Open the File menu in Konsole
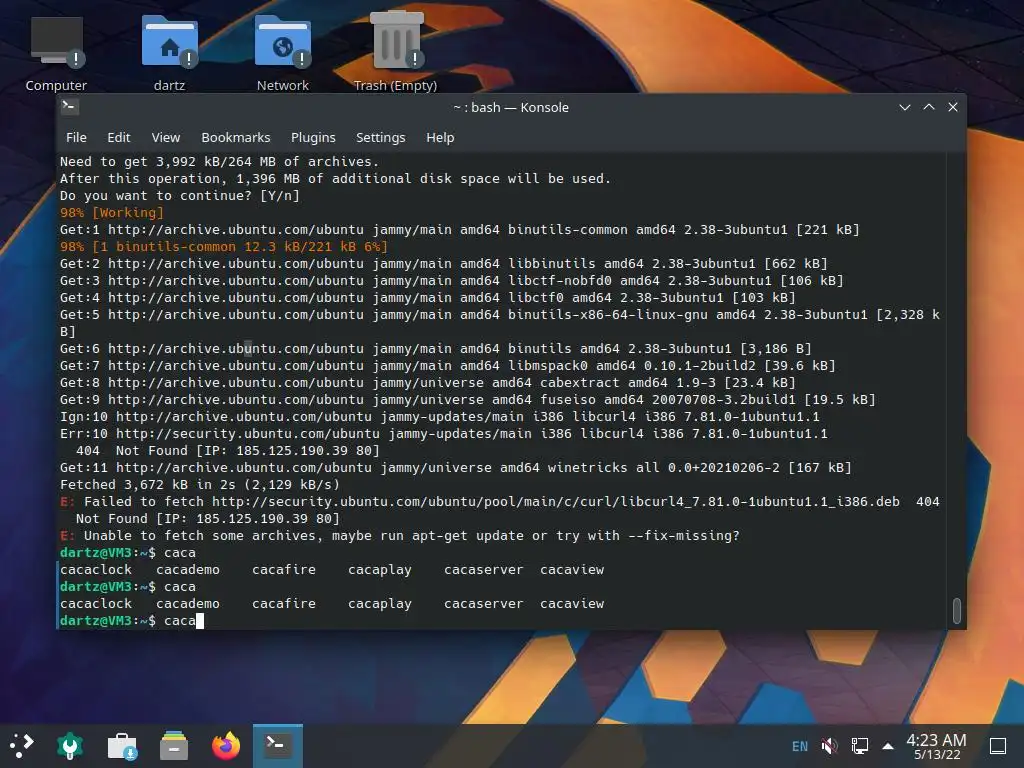The height and width of the screenshot is (768, 1024). pyautogui.click(x=76, y=138)
